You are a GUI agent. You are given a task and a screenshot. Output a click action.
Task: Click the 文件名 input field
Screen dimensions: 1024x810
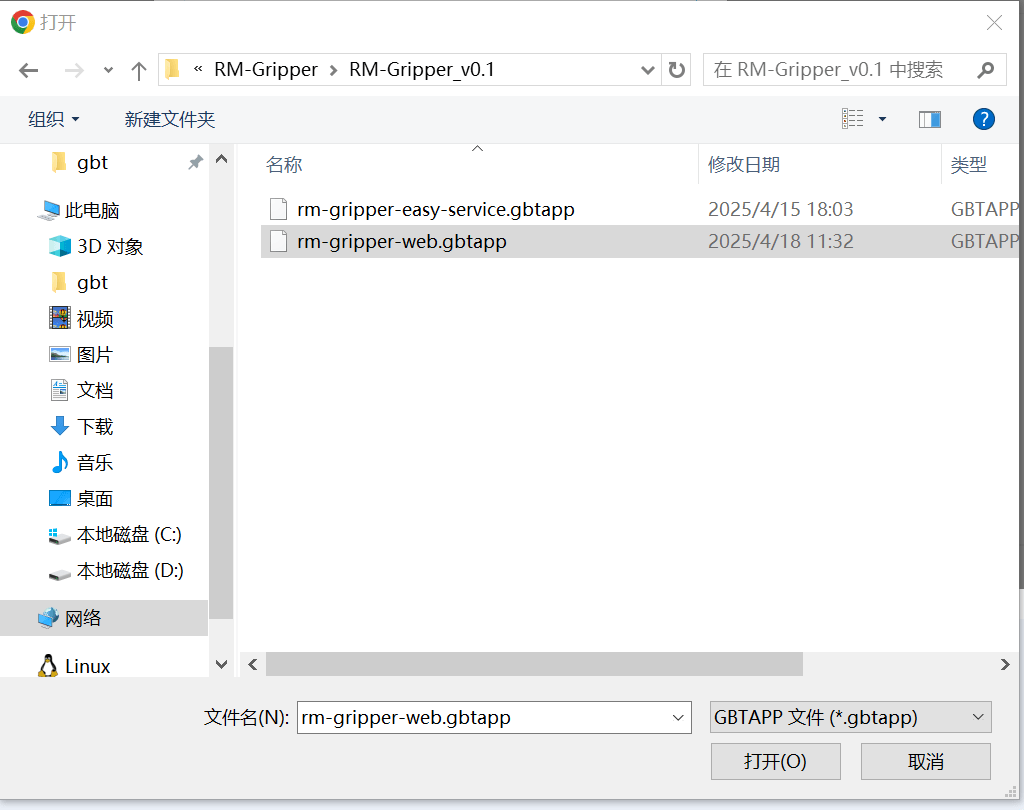[482, 717]
